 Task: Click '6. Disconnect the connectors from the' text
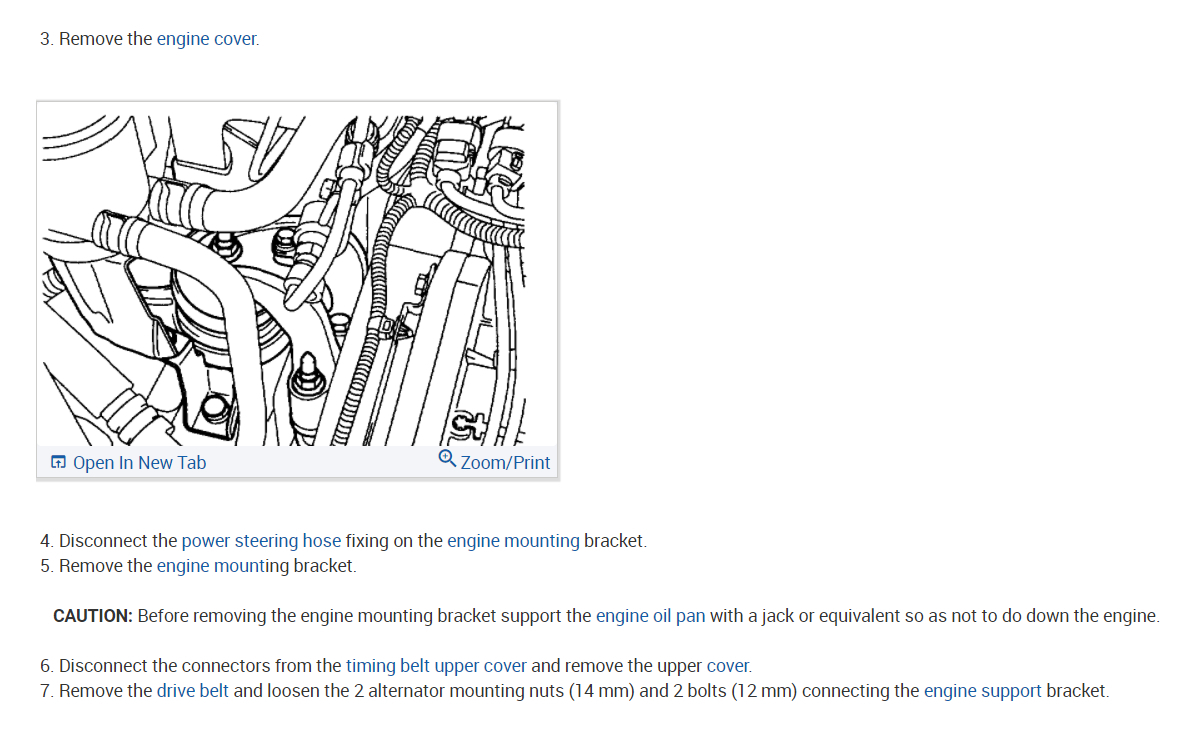[x=191, y=666]
